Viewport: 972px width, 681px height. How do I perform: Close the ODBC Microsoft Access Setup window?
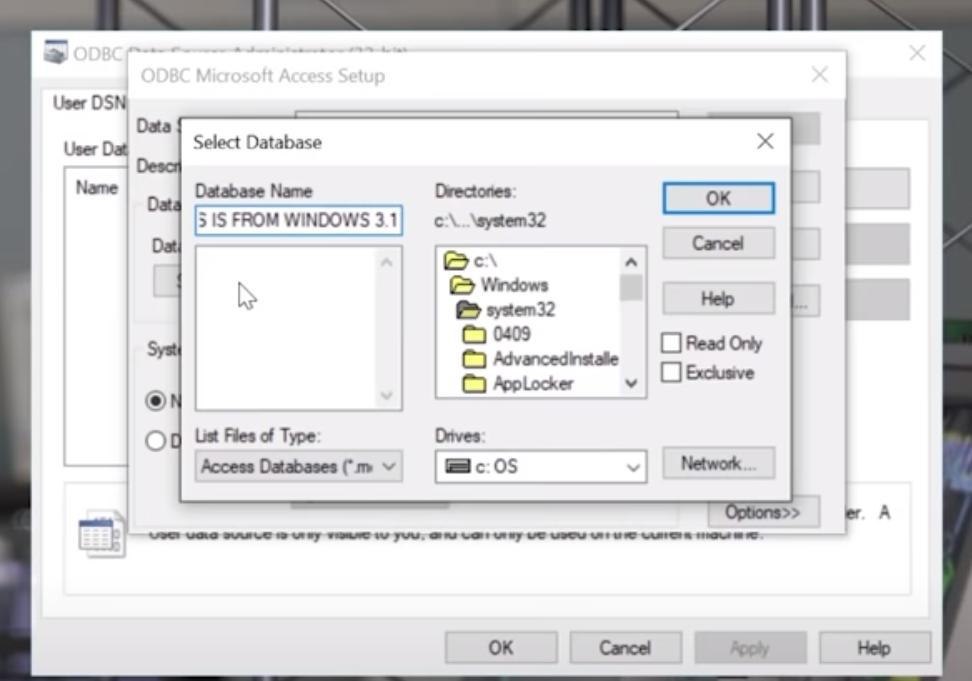tap(820, 75)
